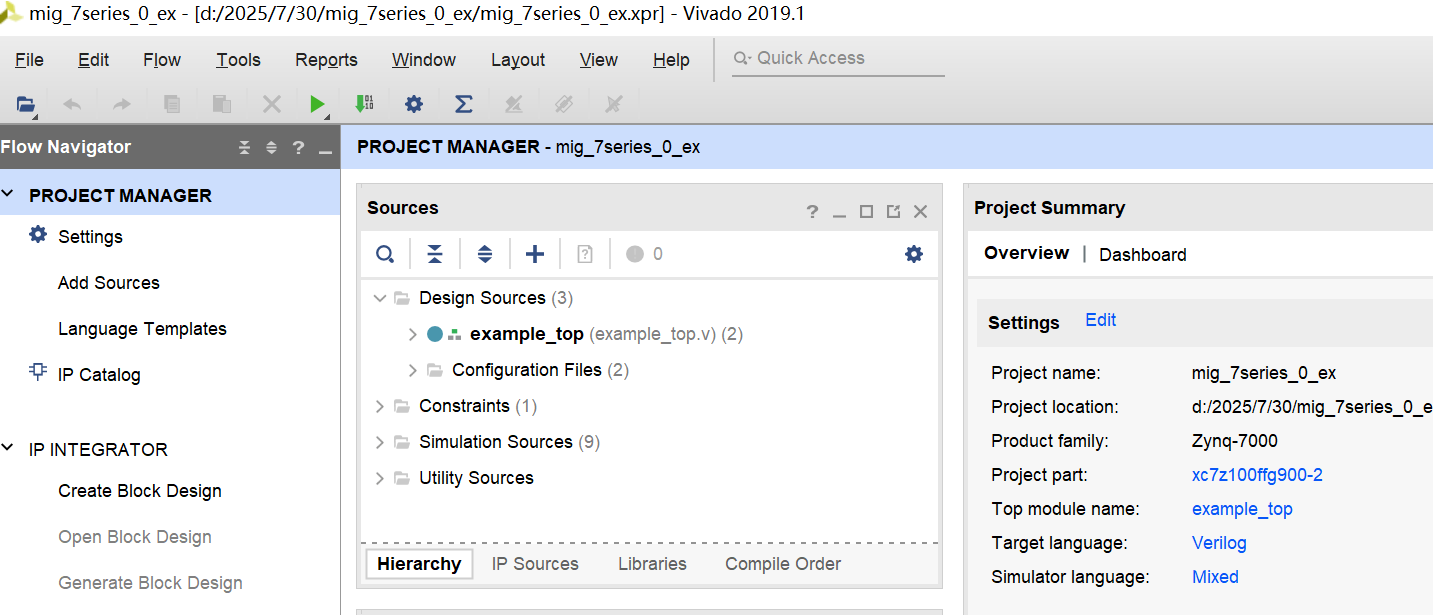Expand Utility Sources node

click(x=379, y=478)
